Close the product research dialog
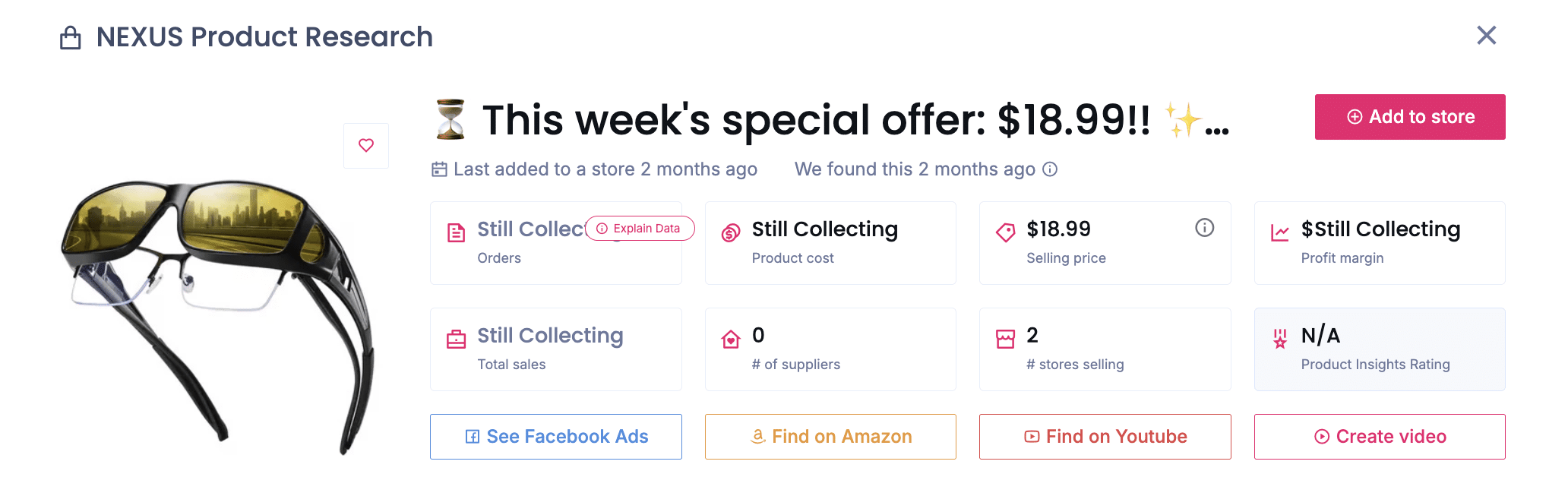Image resolution: width=1568 pixels, height=477 pixels. click(x=1486, y=36)
